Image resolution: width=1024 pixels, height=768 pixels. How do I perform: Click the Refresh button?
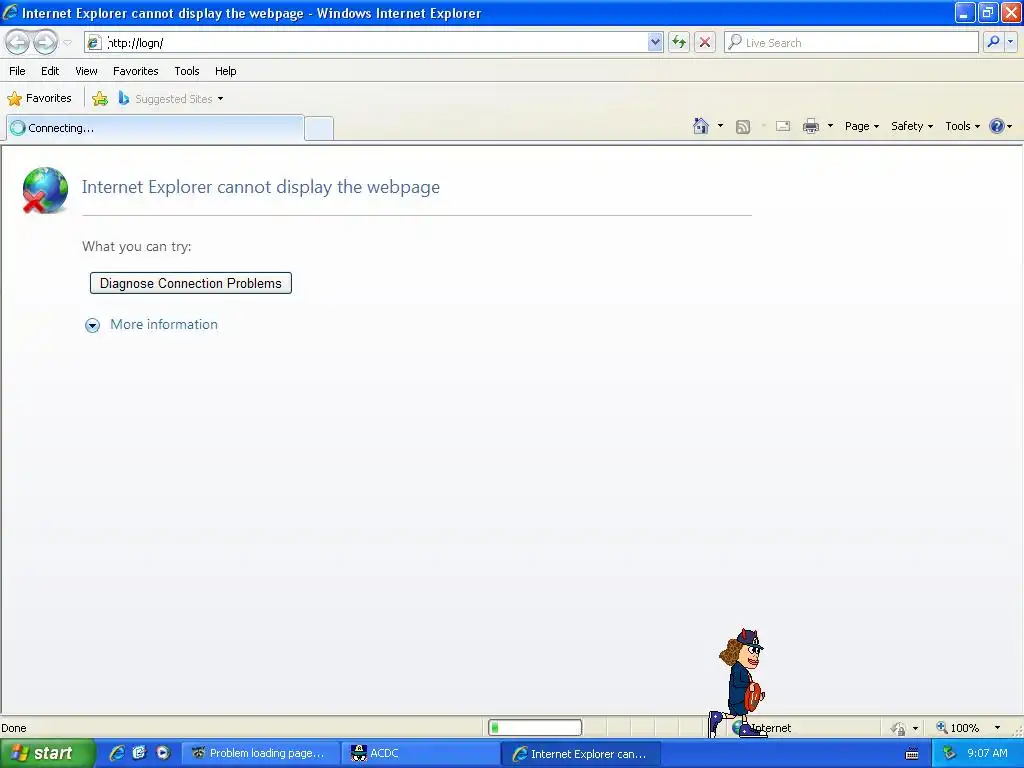pos(679,42)
